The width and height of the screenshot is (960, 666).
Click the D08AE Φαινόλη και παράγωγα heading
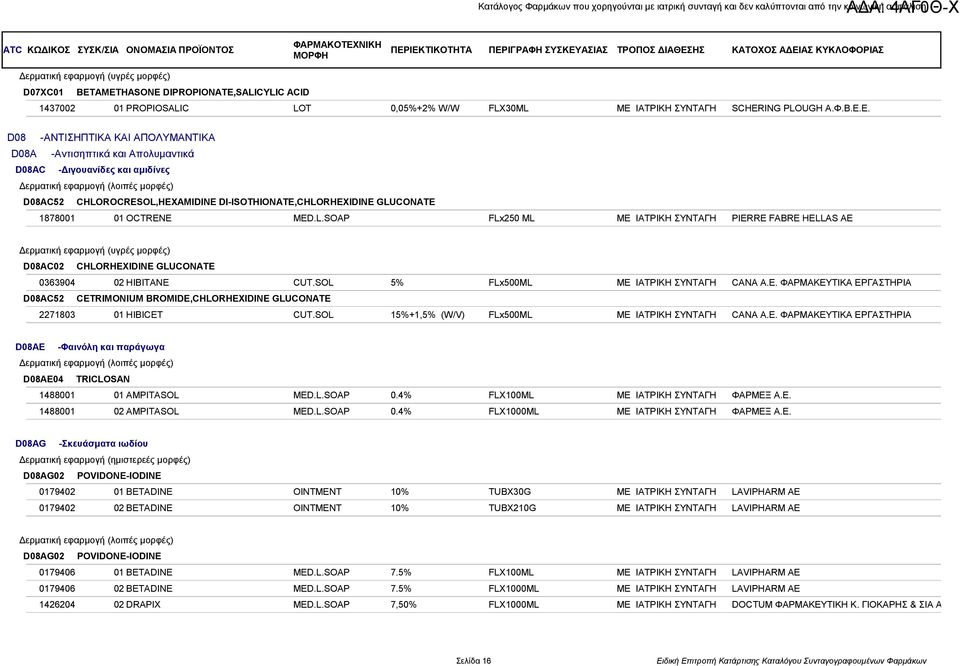90,347
